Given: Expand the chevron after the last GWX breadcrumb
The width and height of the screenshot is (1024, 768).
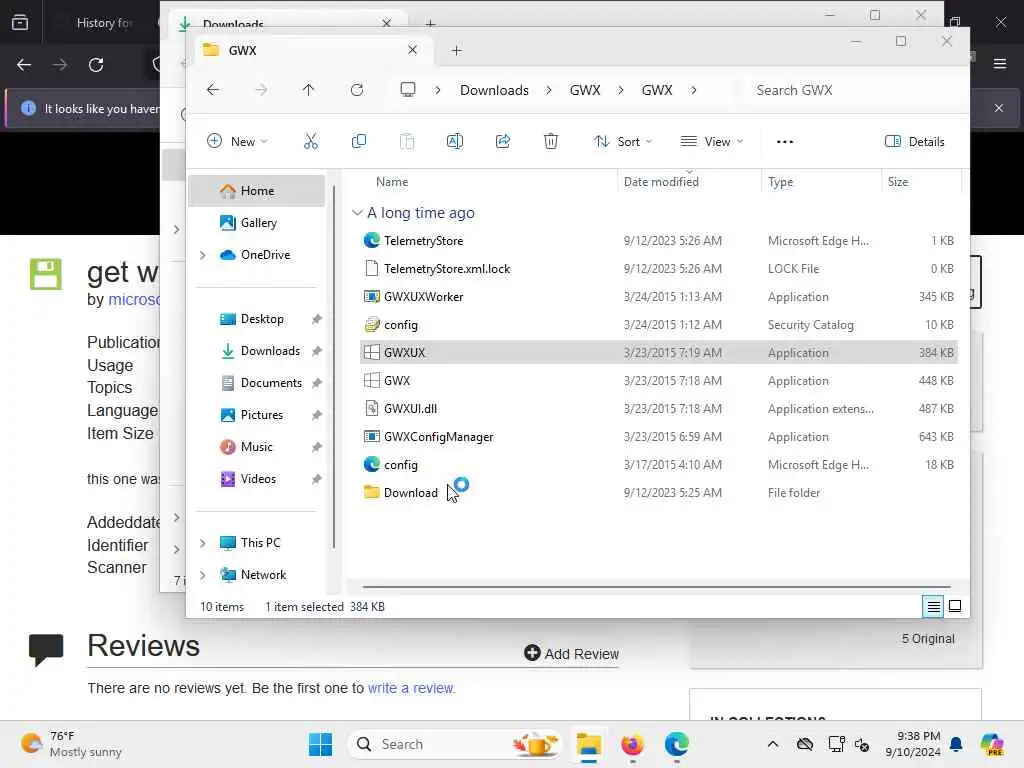Looking at the screenshot, I should point(694,90).
